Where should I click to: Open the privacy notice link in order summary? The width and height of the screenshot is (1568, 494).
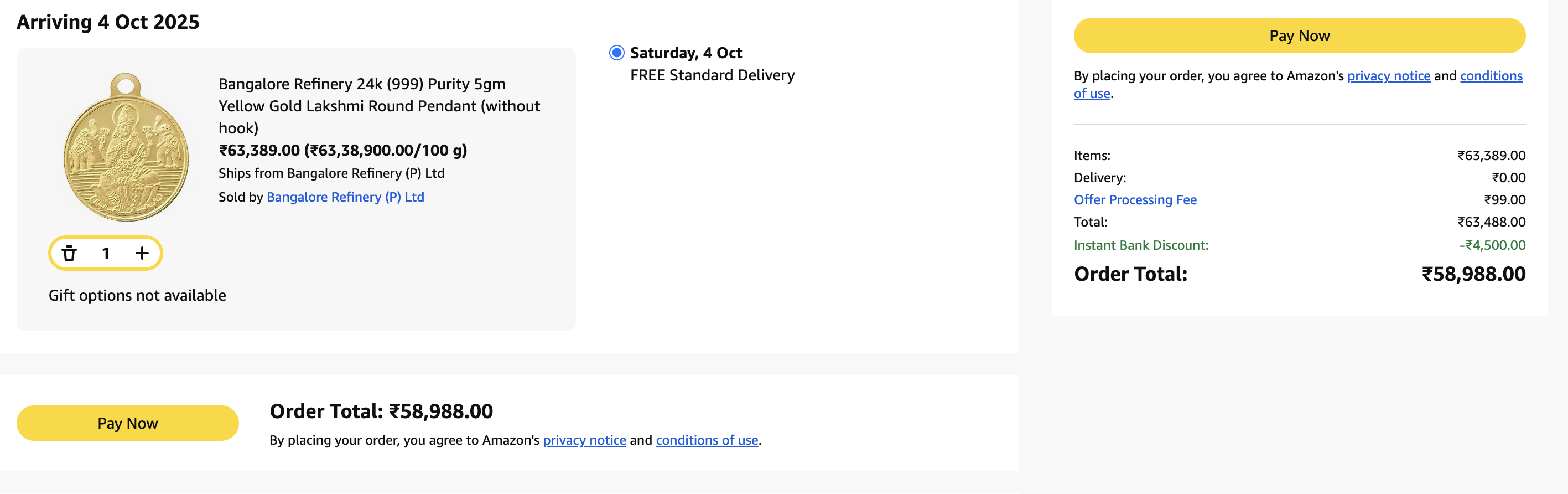[x=1388, y=76]
